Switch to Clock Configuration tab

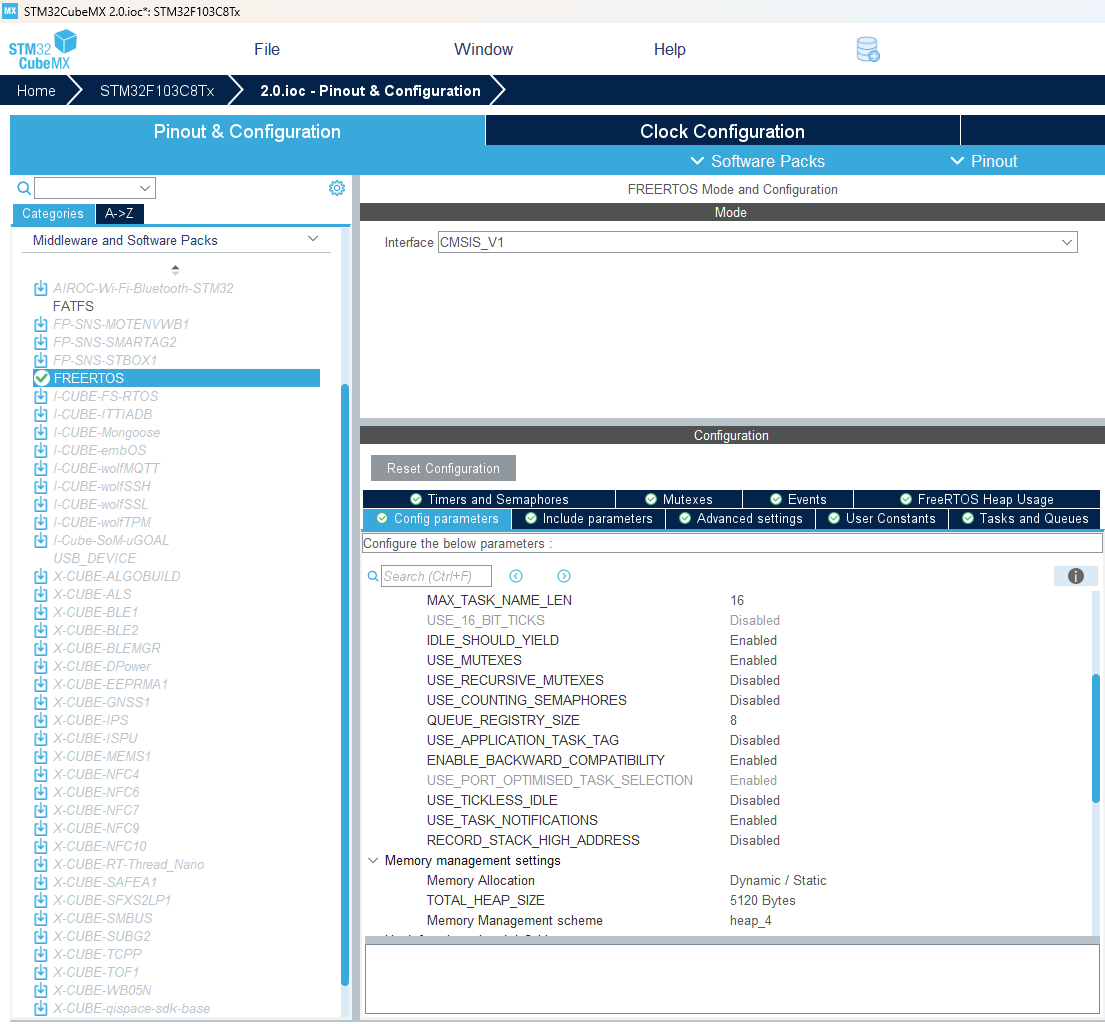pyautogui.click(x=722, y=131)
